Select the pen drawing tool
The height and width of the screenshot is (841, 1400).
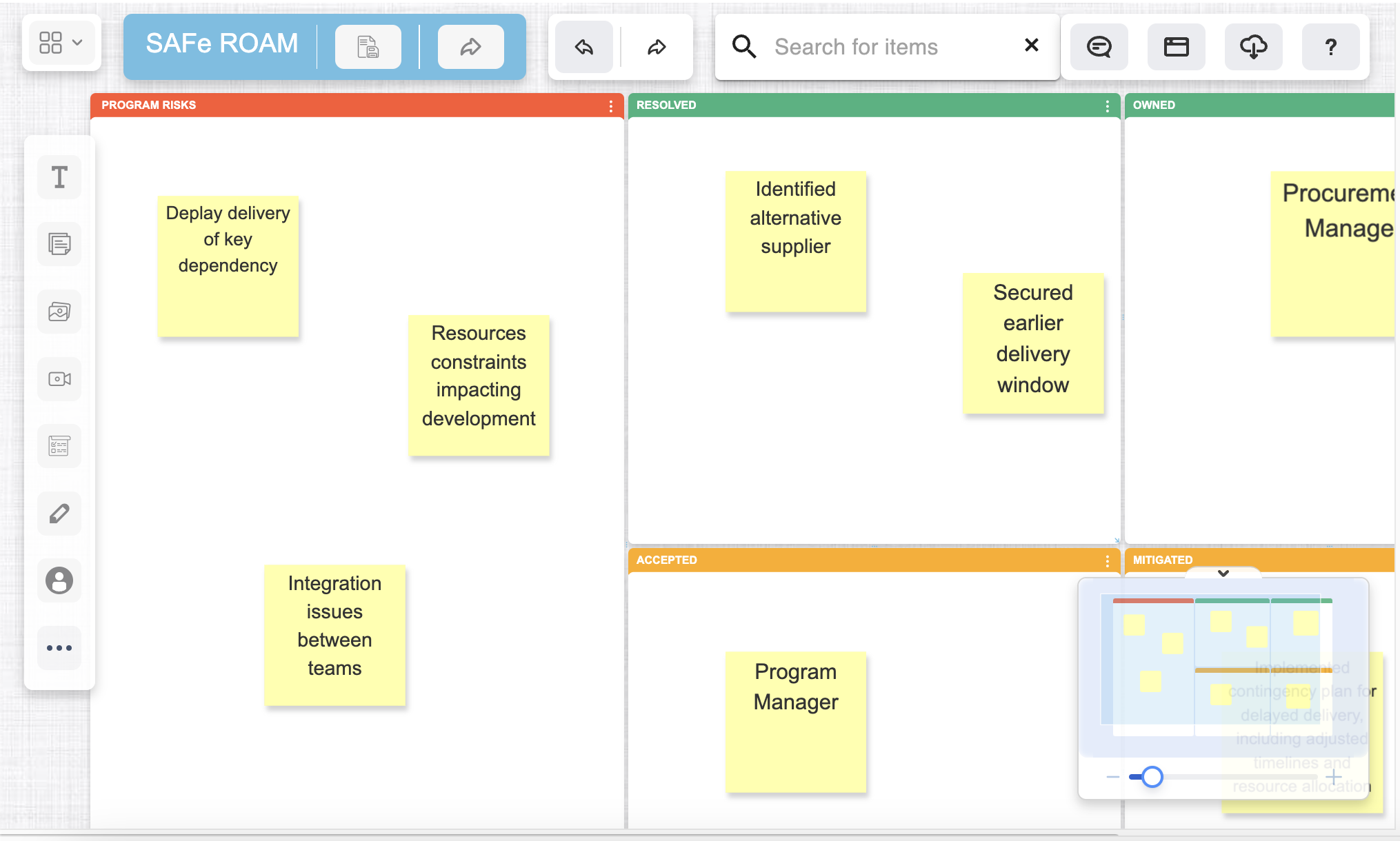click(59, 514)
